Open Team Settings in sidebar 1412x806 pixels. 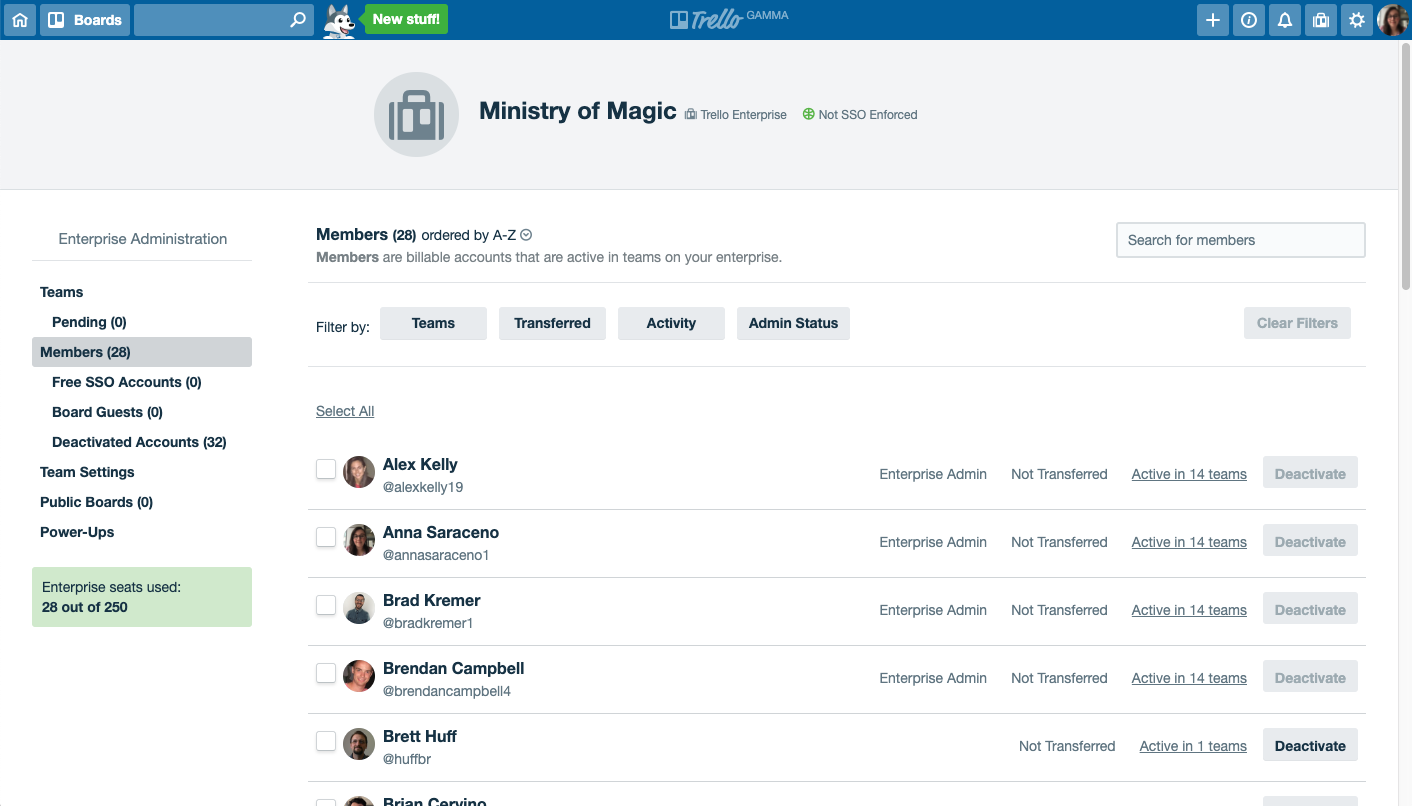[87, 472]
